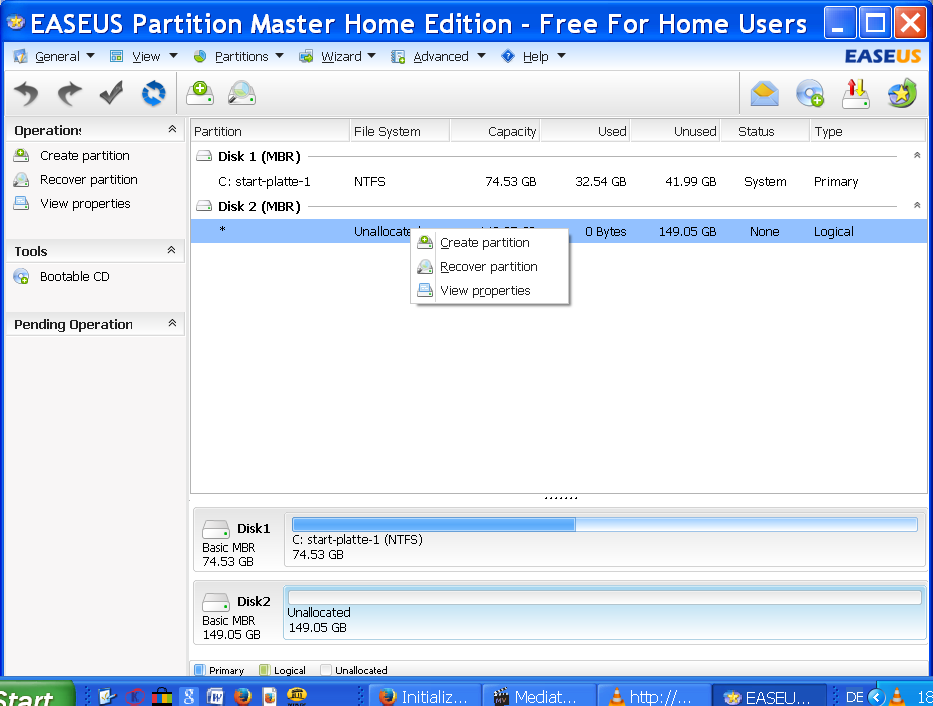Open the Partitions menu
Image resolution: width=933 pixels, height=706 pixels.
[242, 57]
